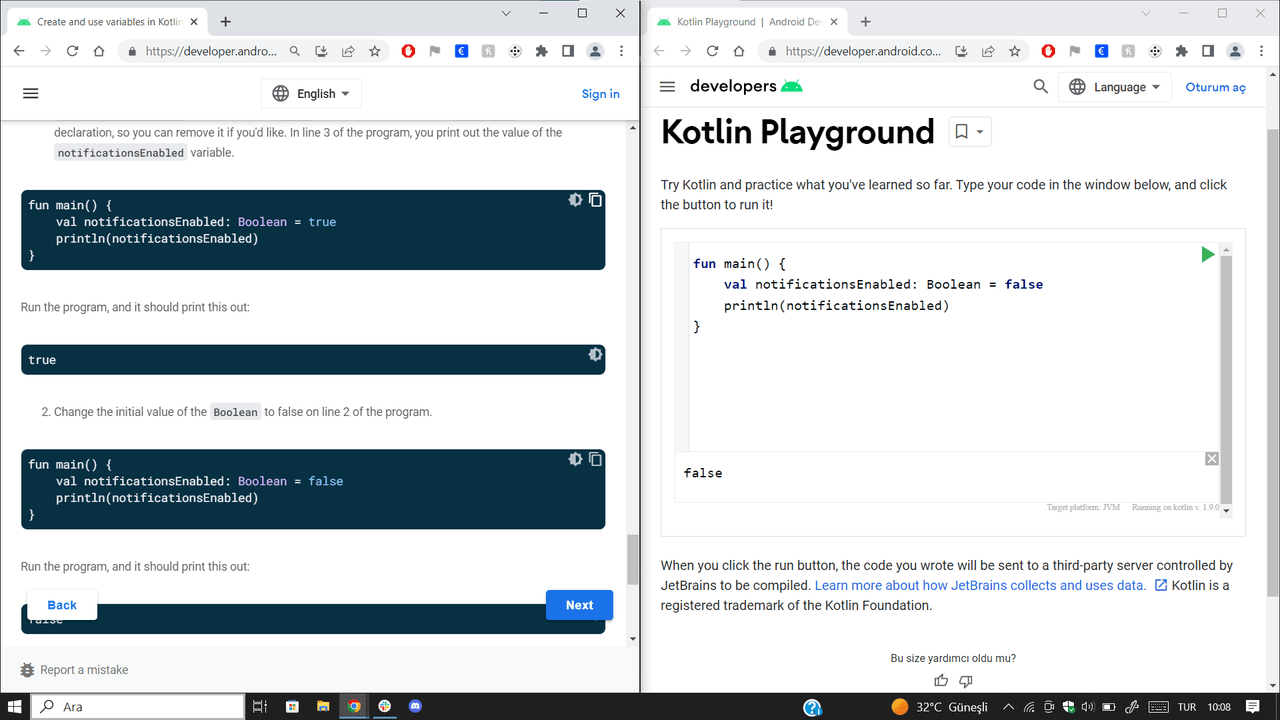Close the Kotlin Playground output panel
Screen dimensions: 1280x720
(1211, 458)
